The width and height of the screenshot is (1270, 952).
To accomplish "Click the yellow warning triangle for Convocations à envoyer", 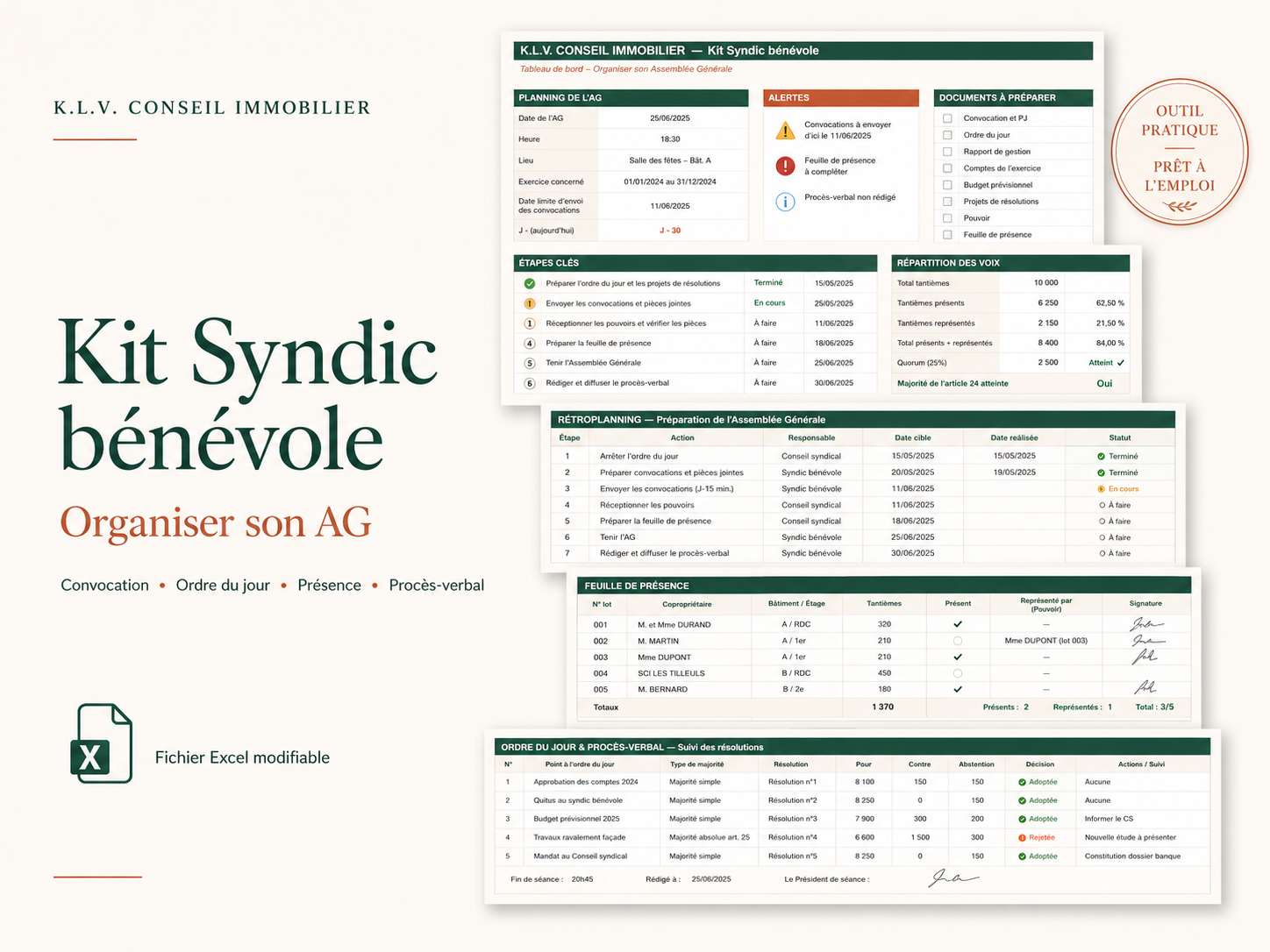I will click(x=785, y=131).
